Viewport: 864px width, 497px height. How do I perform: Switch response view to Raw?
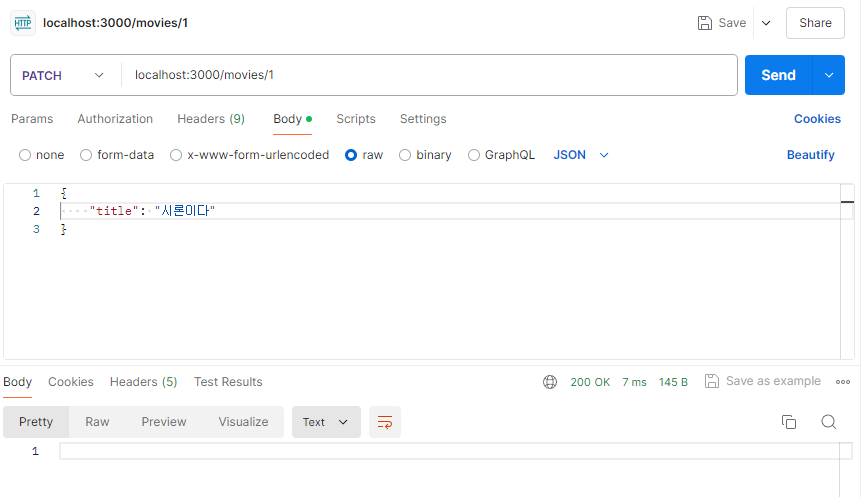[97, 422]
